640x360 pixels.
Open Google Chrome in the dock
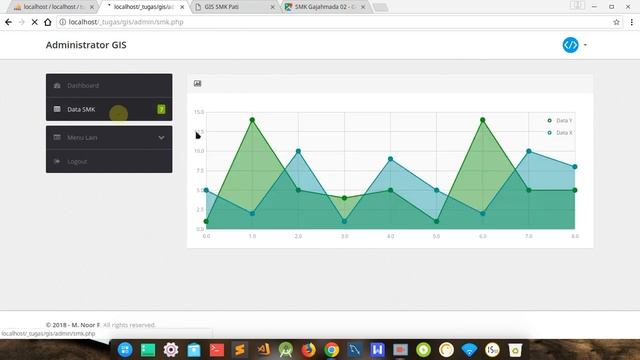[331, 350]
